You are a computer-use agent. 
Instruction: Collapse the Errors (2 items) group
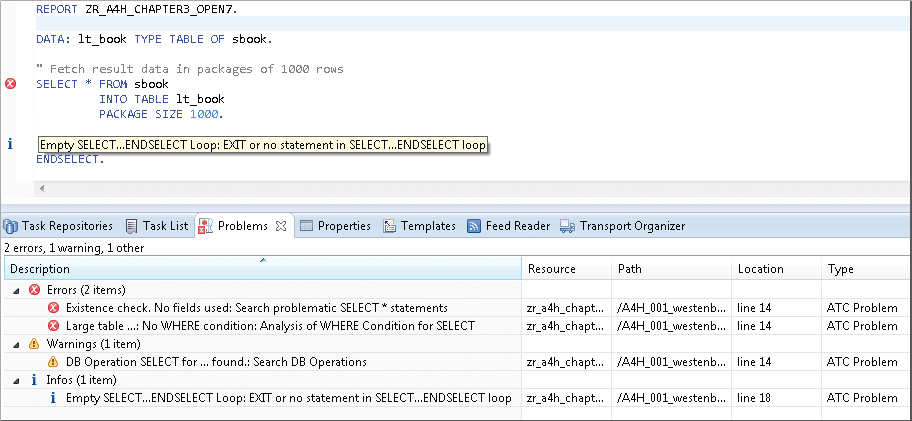pyautogui.click(x=15, y=290)
